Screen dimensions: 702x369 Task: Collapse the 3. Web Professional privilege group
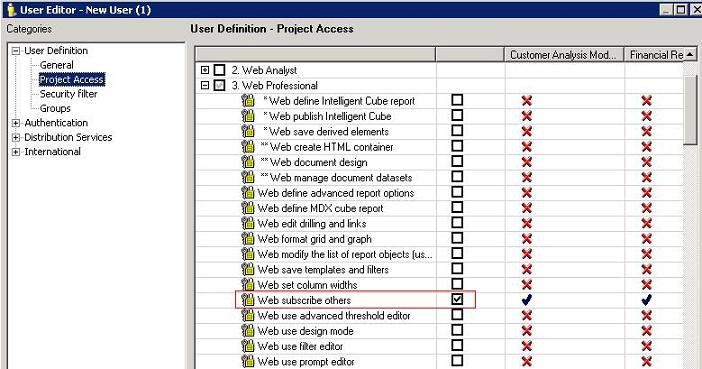coord(205,85)
